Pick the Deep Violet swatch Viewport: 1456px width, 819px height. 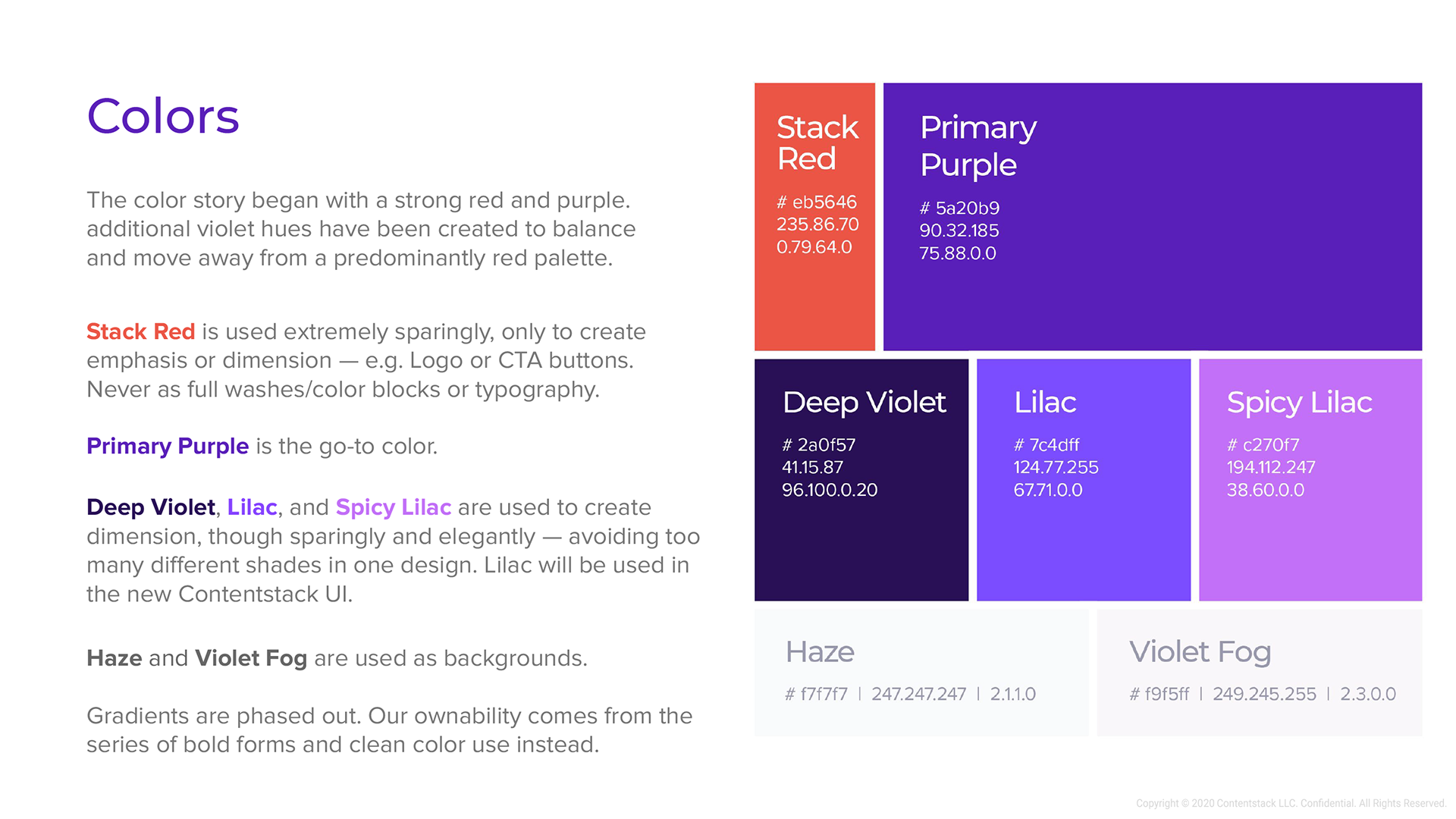point(861,480)
